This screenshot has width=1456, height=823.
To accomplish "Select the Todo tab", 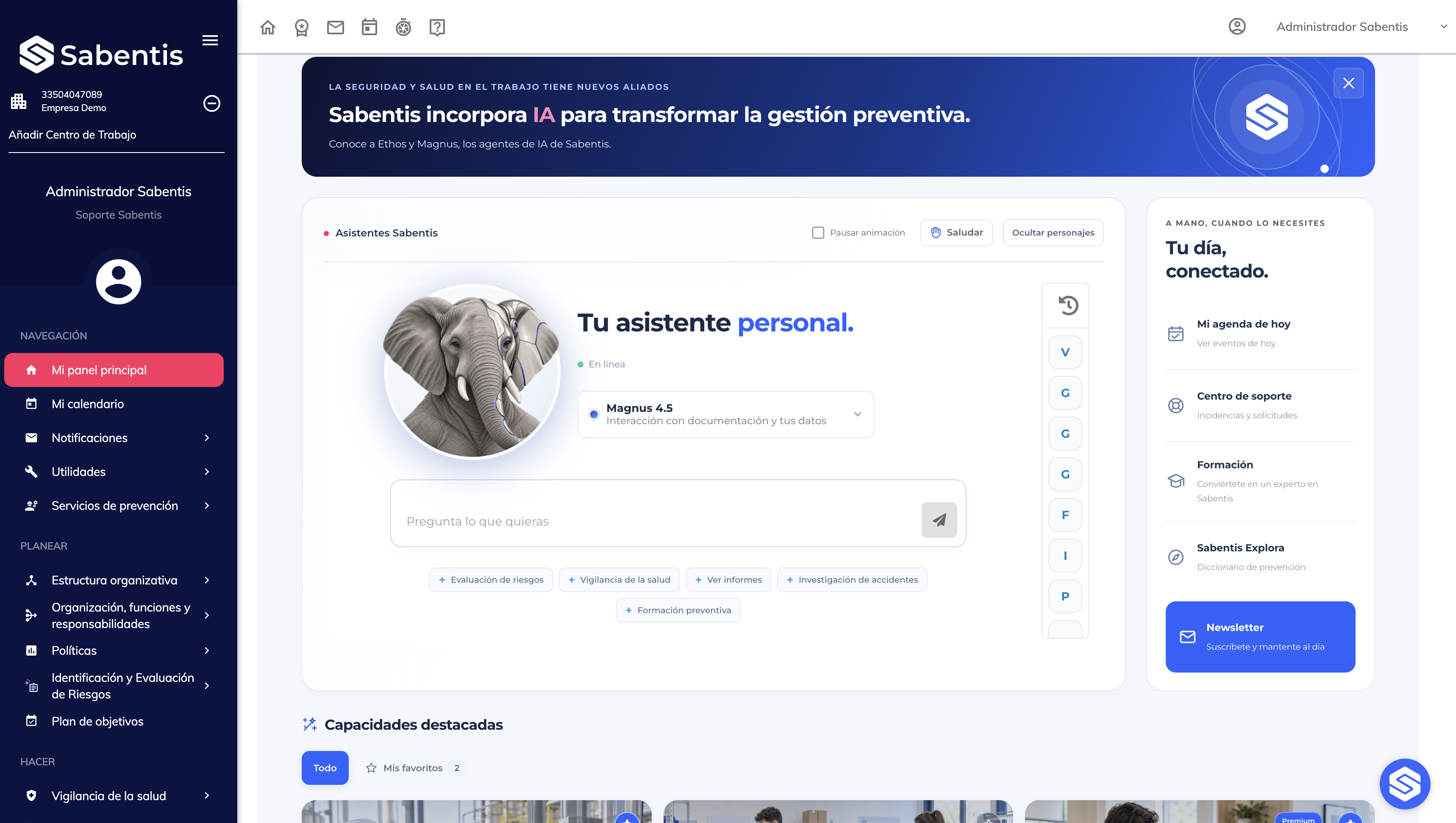I will (x=325, y=767).
